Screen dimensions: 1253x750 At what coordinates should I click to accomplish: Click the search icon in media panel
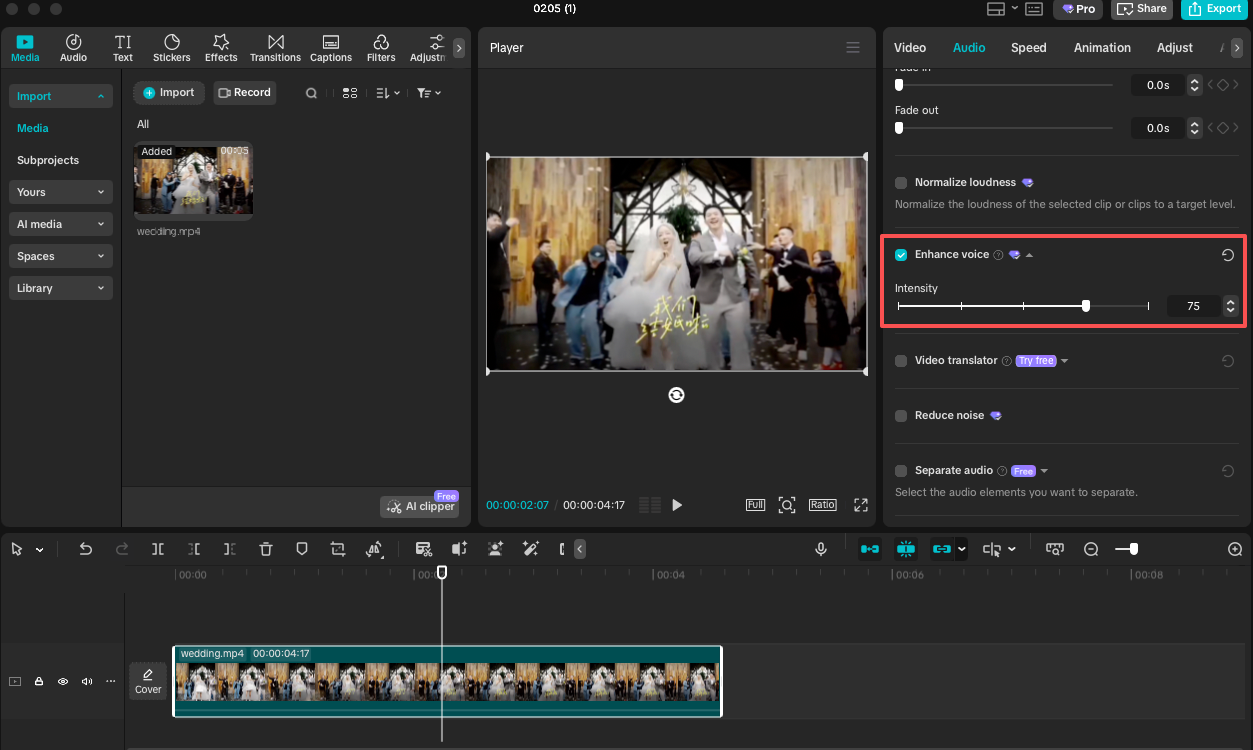click(312, 93)
